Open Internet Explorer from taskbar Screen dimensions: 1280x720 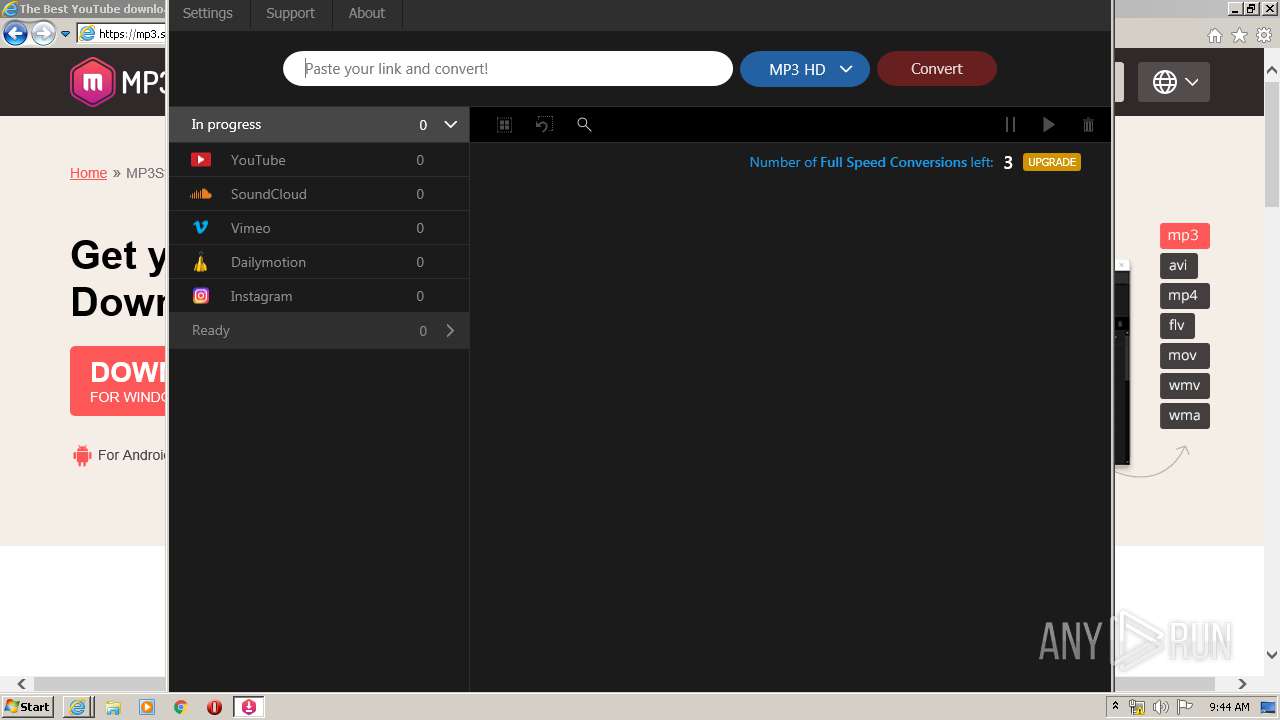tap(77, 707)
